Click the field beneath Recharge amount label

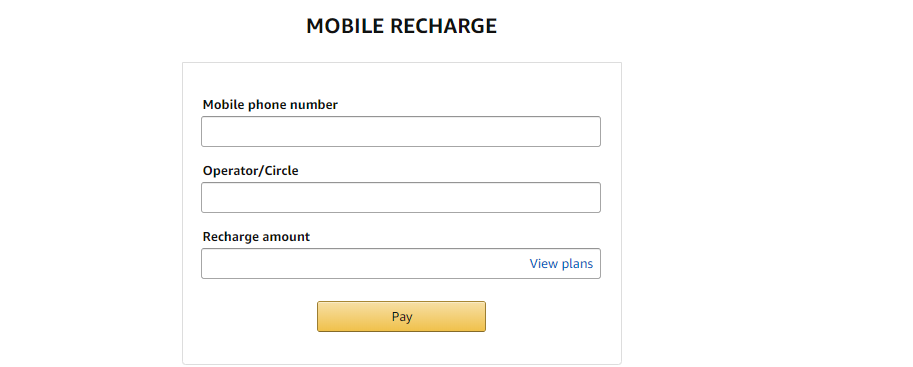coord(401,263)
